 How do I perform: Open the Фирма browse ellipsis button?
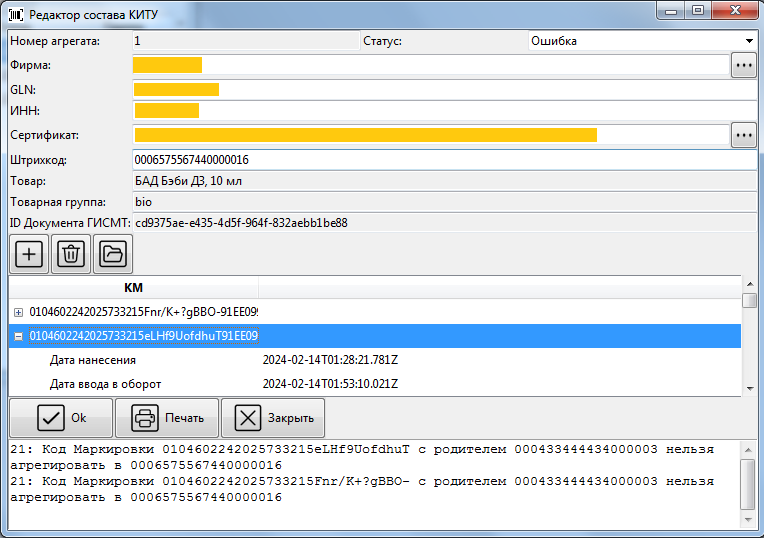tap(743, 65)
